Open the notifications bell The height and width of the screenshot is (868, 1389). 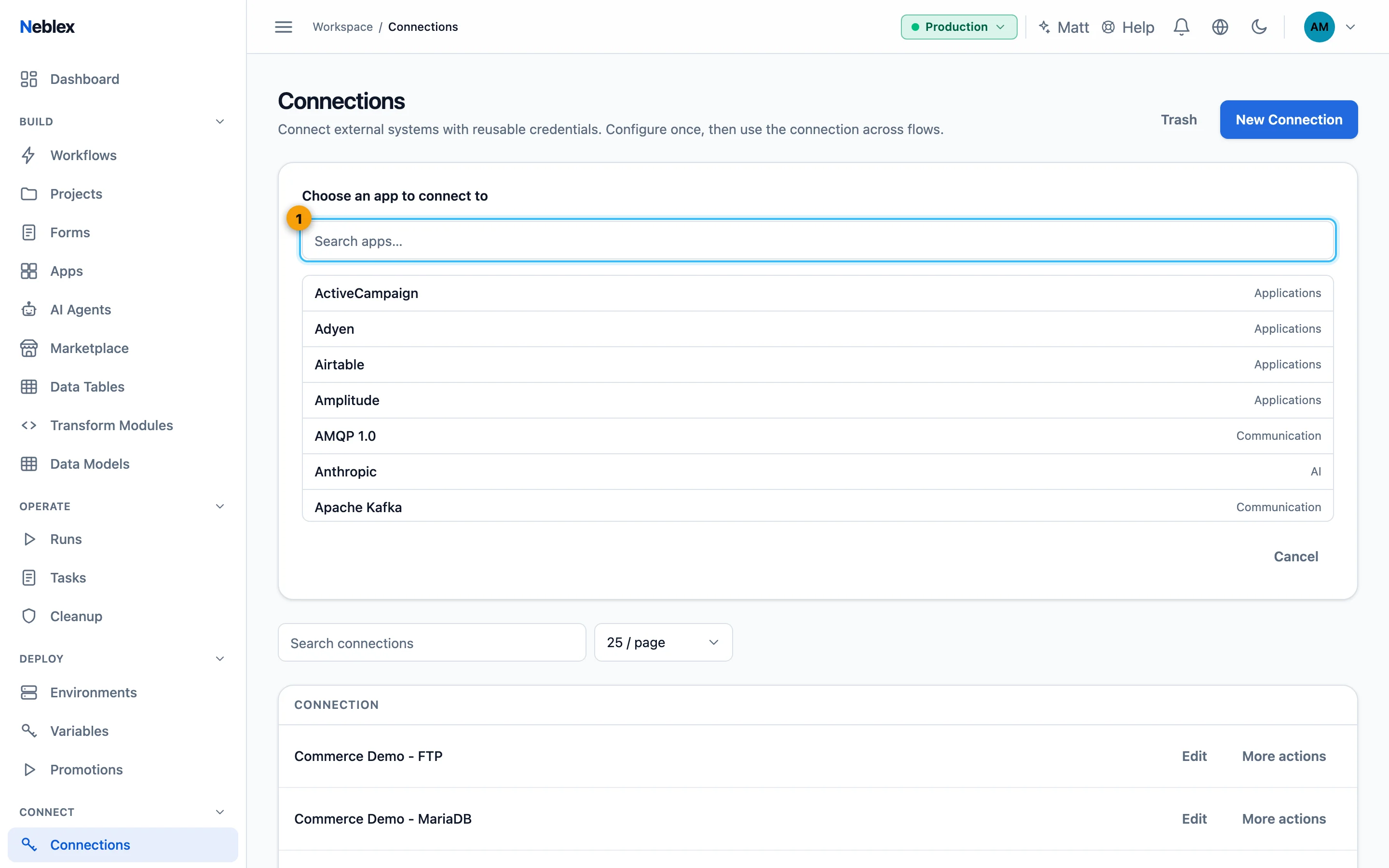(x=1181, y=27)
